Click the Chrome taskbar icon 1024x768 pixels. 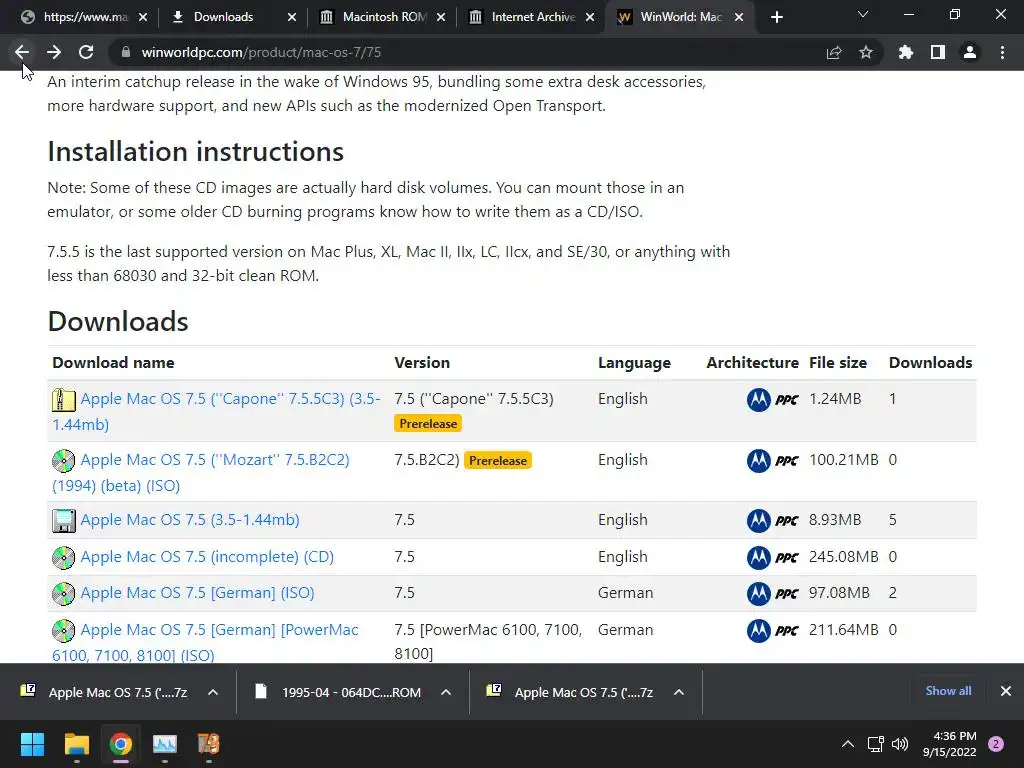(x=121, y=744)
